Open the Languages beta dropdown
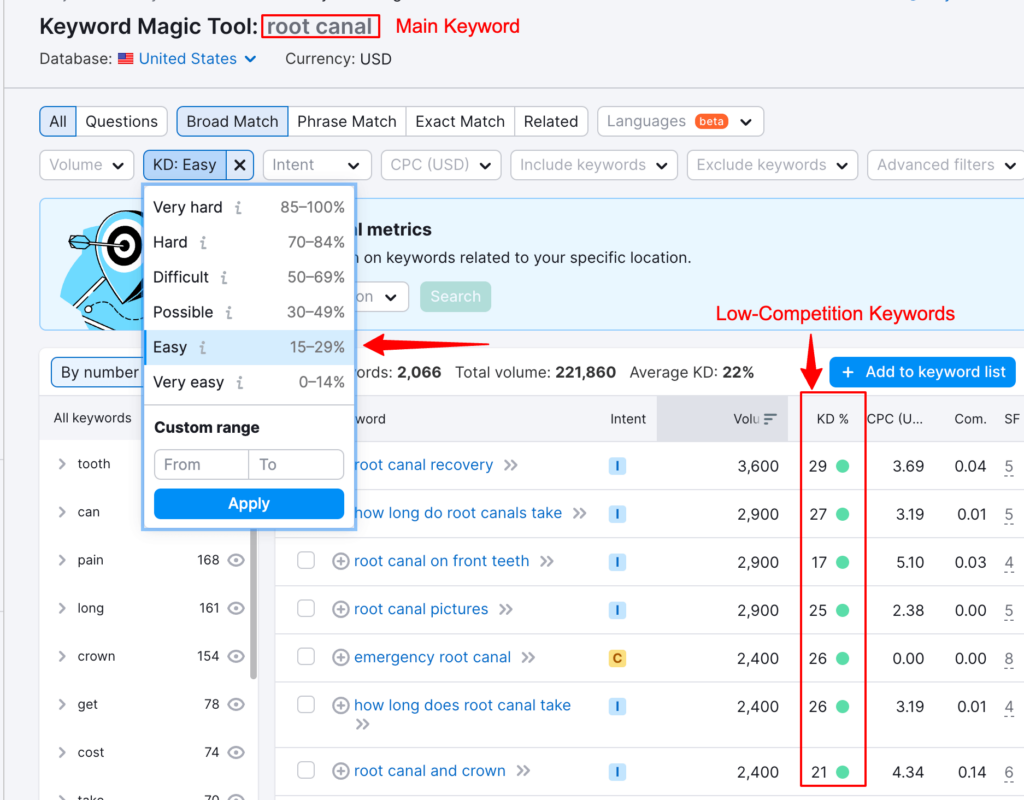The width and height of the screenshot is (1024, 800). (x=680, y=121)
